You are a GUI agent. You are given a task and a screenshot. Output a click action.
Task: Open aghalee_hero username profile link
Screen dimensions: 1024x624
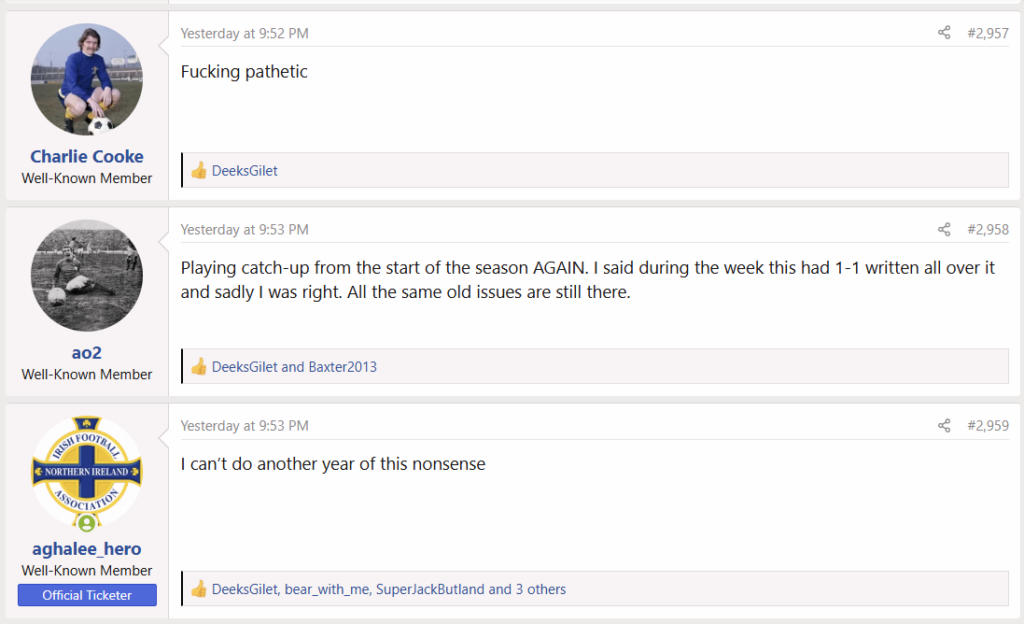point(86,549)
